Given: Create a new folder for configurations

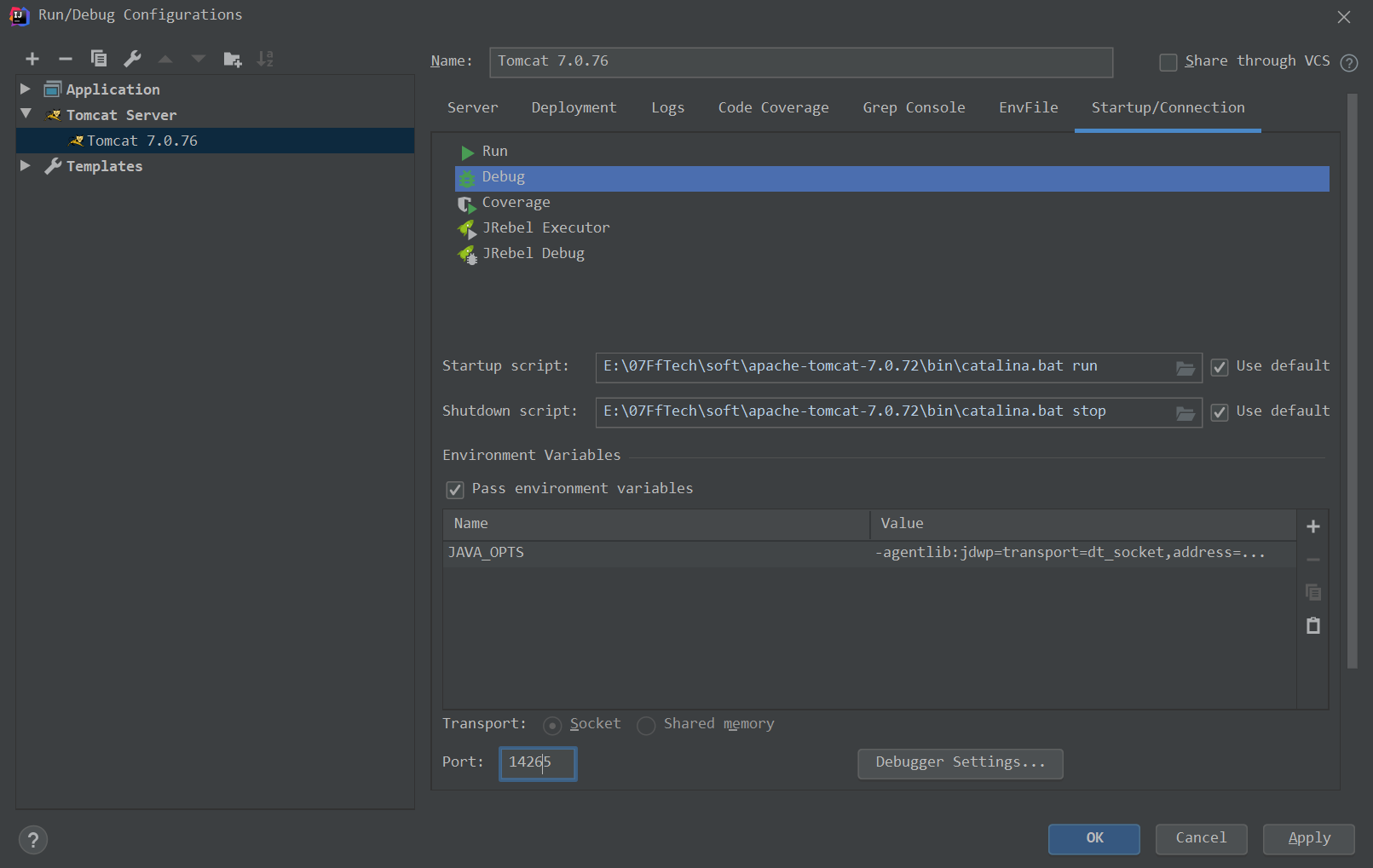Looking at the screenshot, I should [233, 59].
